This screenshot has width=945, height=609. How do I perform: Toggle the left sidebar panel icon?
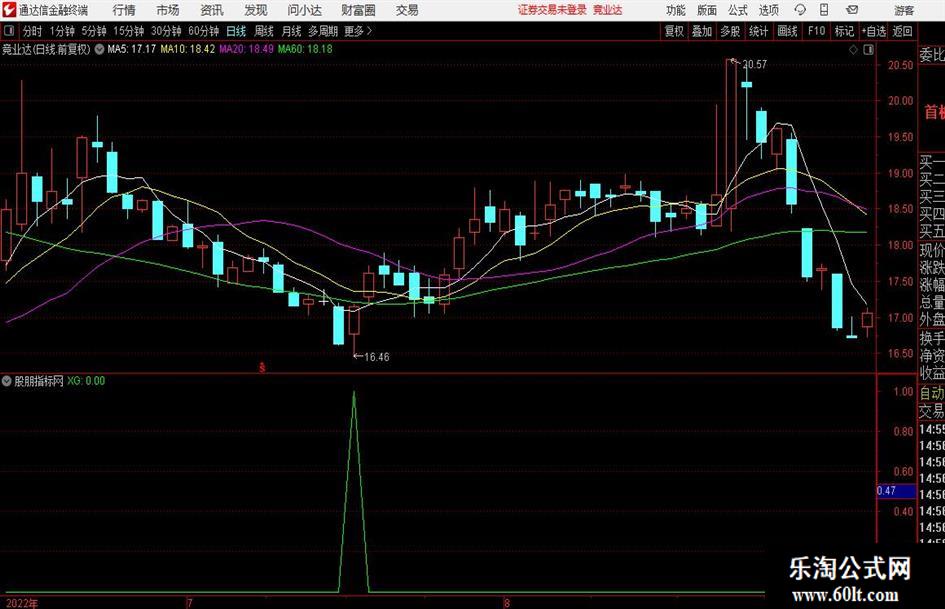[8, 31]
